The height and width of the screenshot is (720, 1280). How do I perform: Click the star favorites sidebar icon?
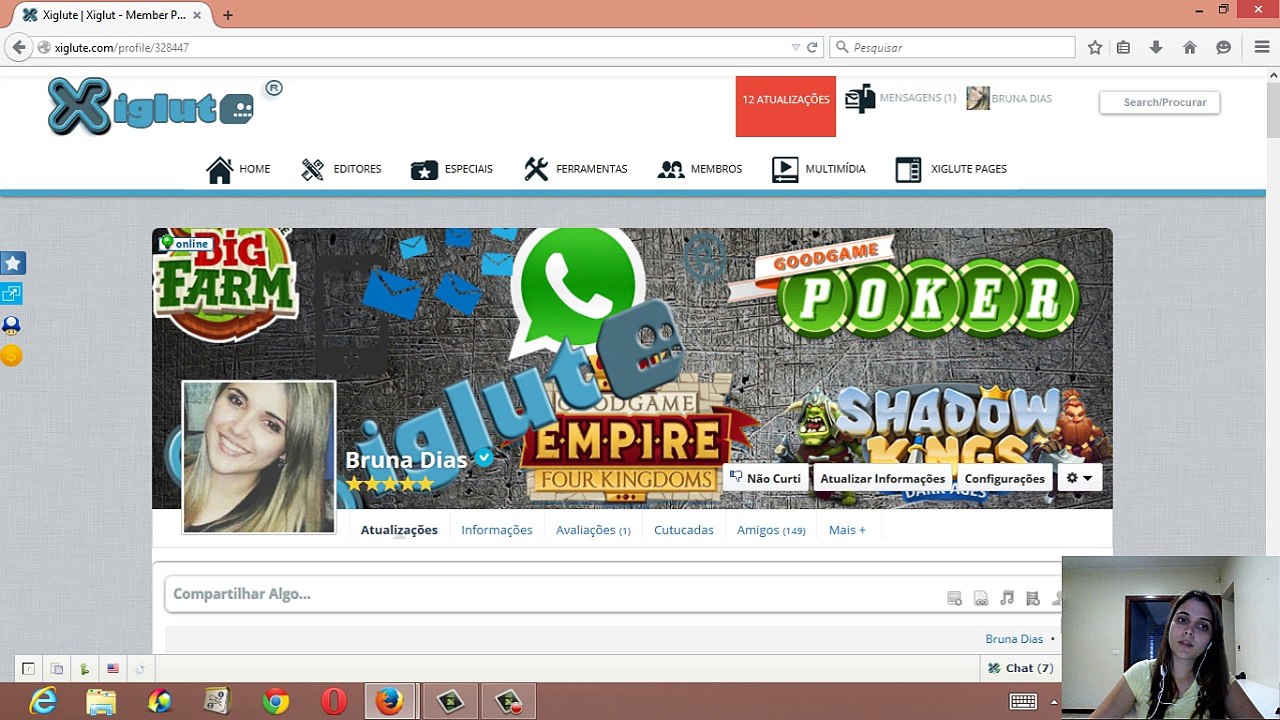[x=12, y=263]
